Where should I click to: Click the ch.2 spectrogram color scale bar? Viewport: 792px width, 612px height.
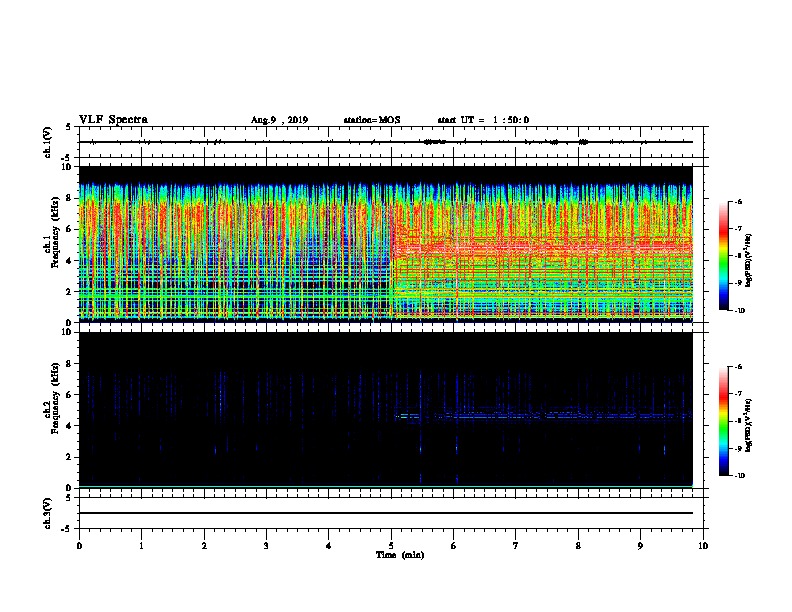tap(723, 421)
